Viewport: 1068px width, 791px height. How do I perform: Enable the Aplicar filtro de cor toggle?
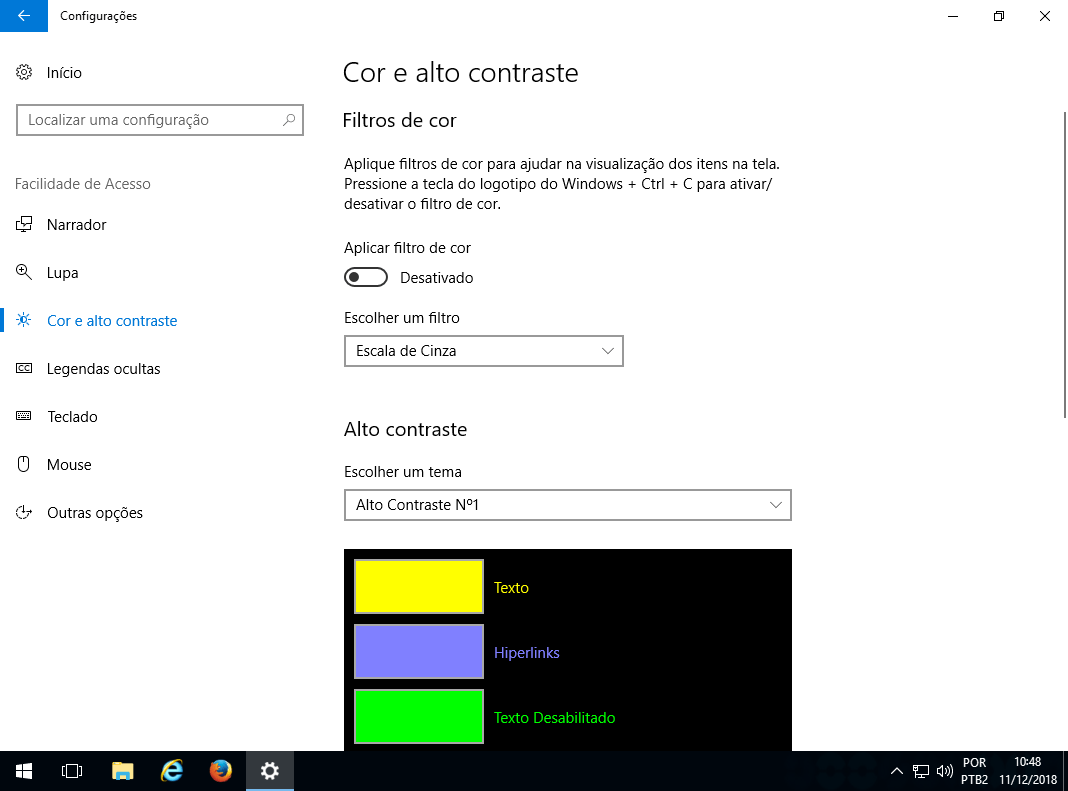[x=365, y=277]
